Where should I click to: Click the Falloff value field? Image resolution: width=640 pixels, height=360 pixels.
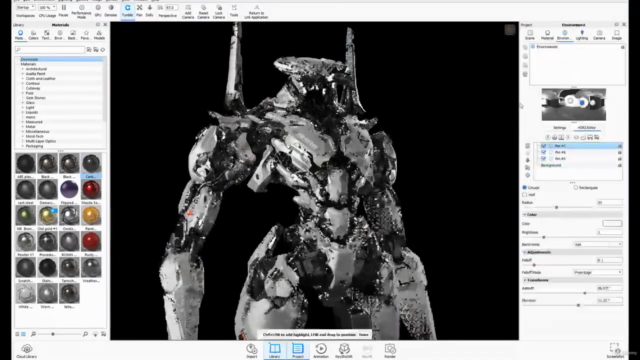(610, 260)
